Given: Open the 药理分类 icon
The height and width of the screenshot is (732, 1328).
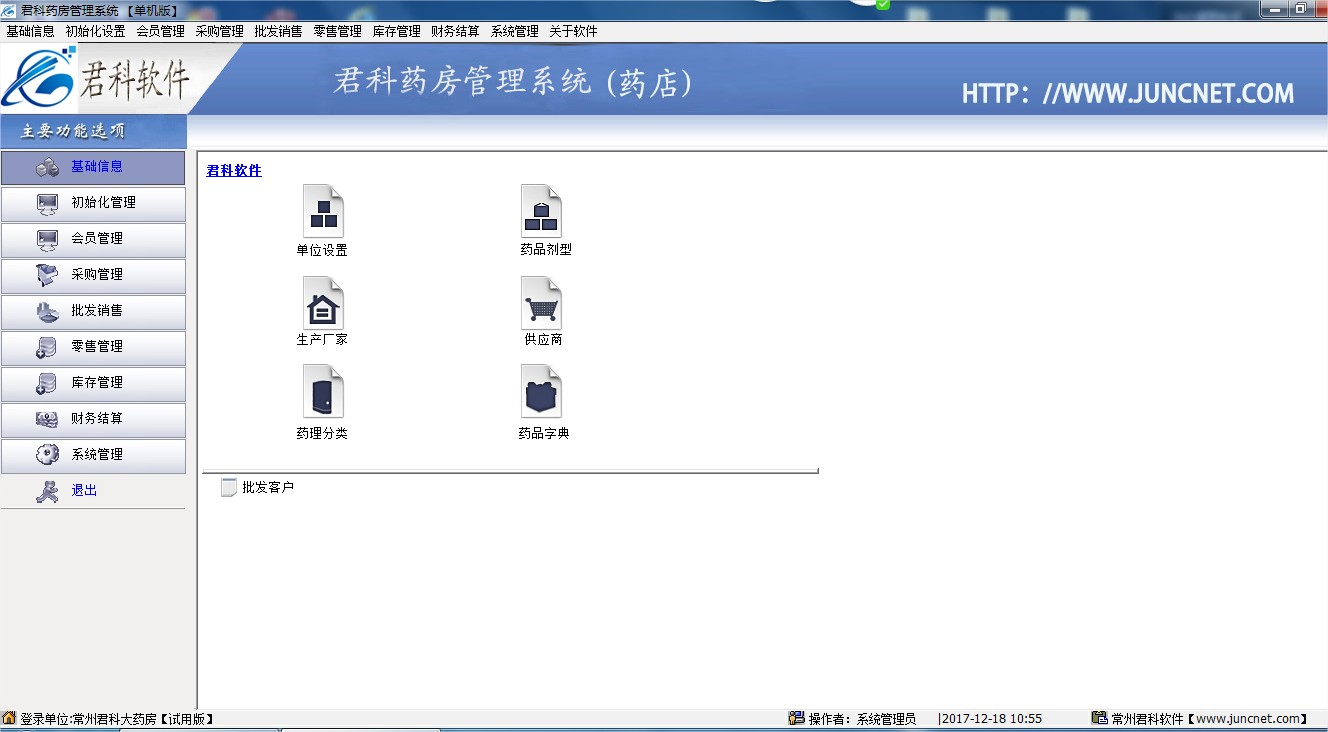Looking at the screenshot, I should [x=322, y=392].
